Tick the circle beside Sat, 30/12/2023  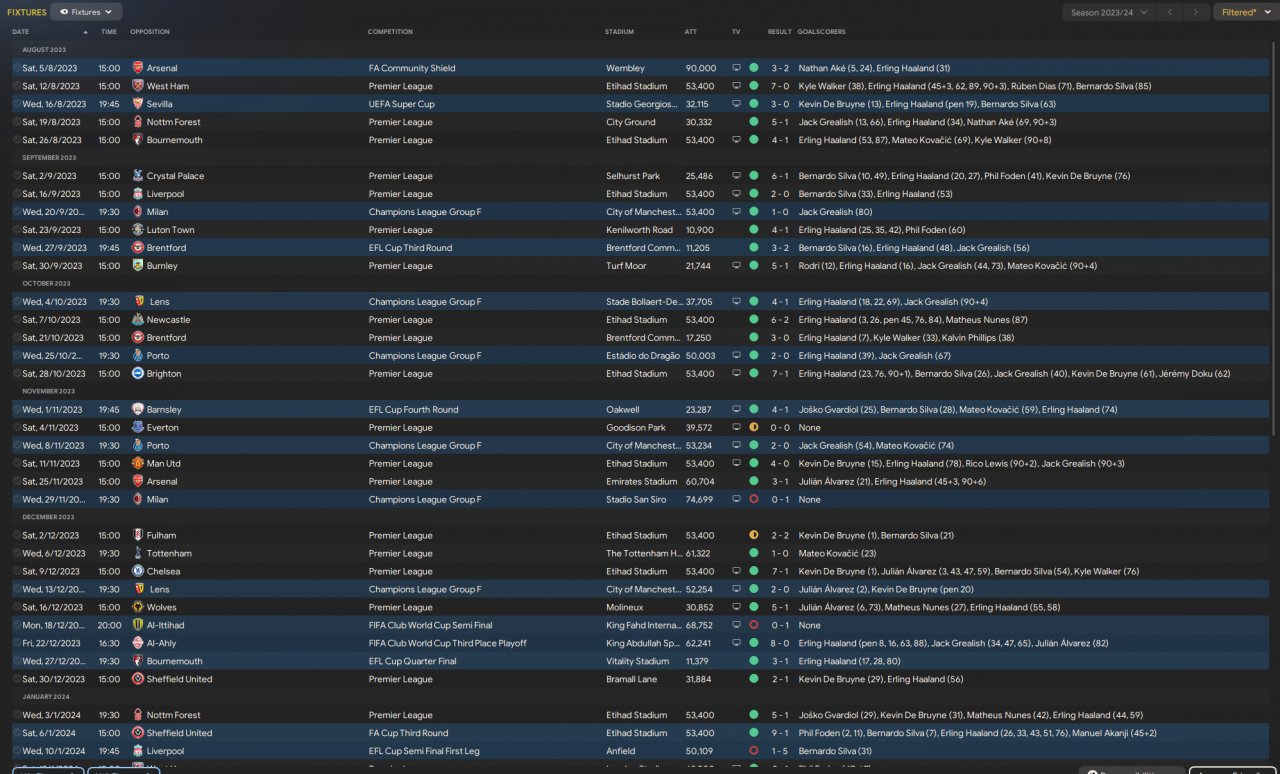pyautogui.click(x=17, y=680)
